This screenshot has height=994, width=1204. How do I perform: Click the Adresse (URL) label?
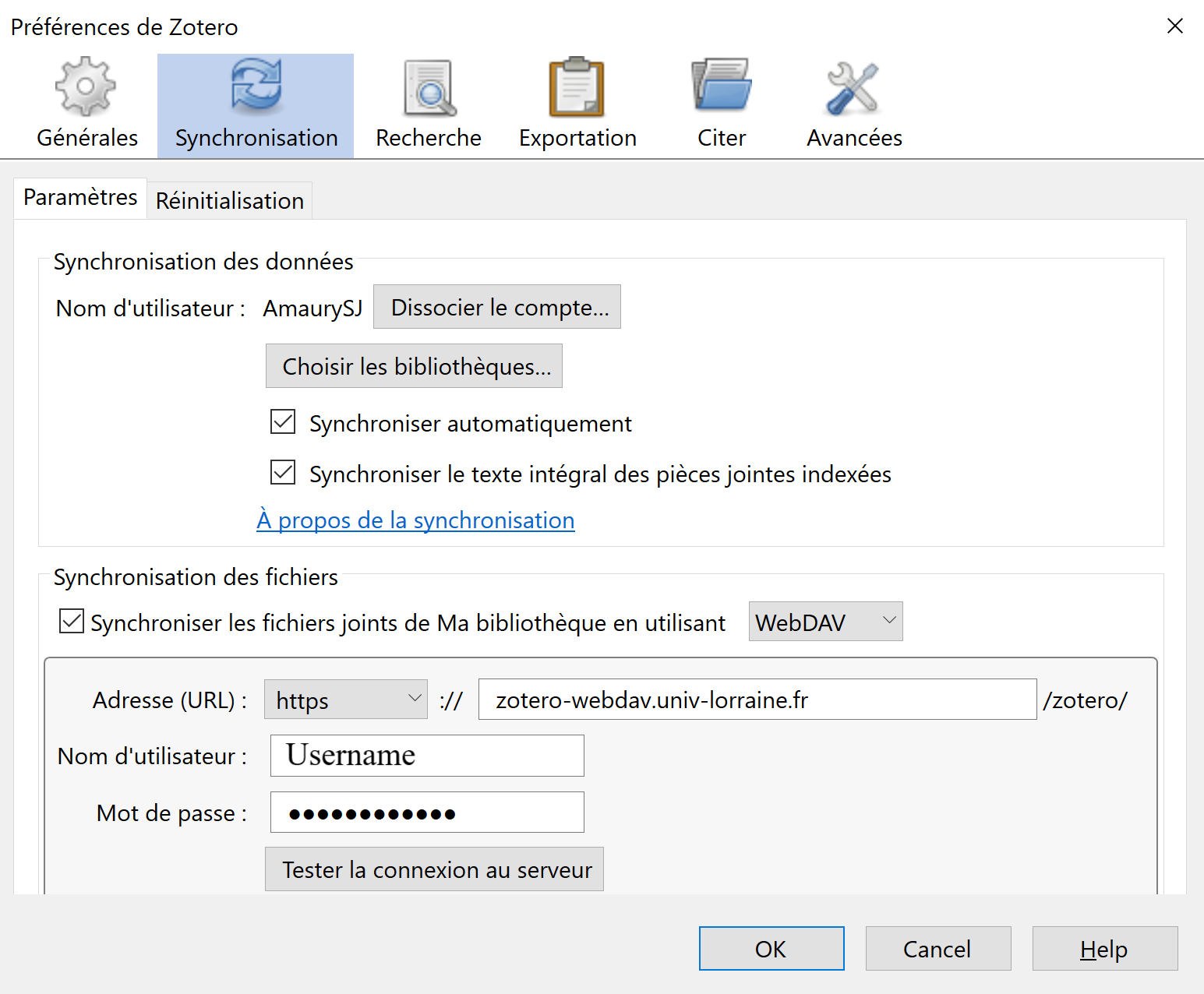coord(170,700)
